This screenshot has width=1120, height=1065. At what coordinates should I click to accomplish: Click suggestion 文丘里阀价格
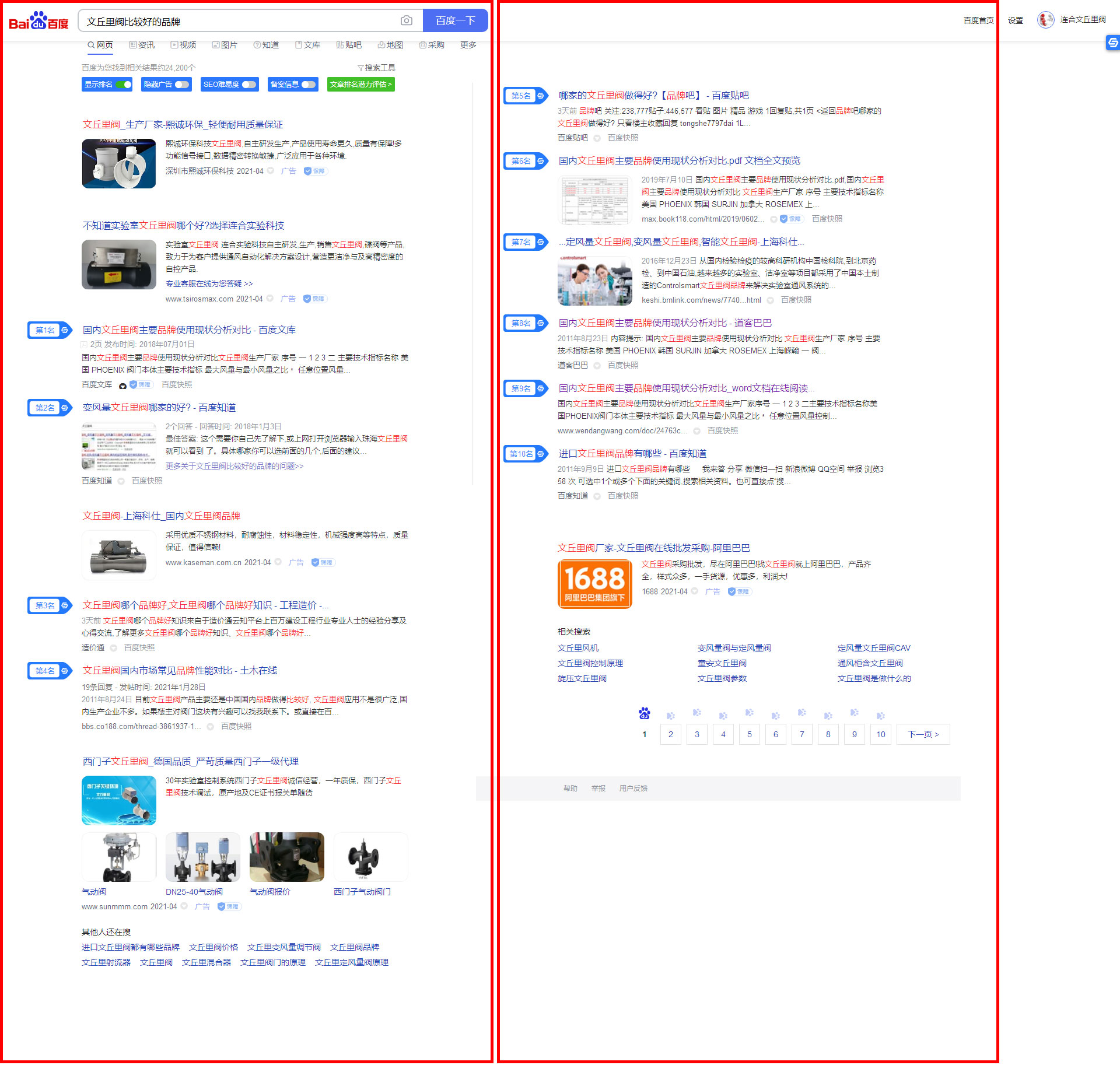(x=213, y=947)
